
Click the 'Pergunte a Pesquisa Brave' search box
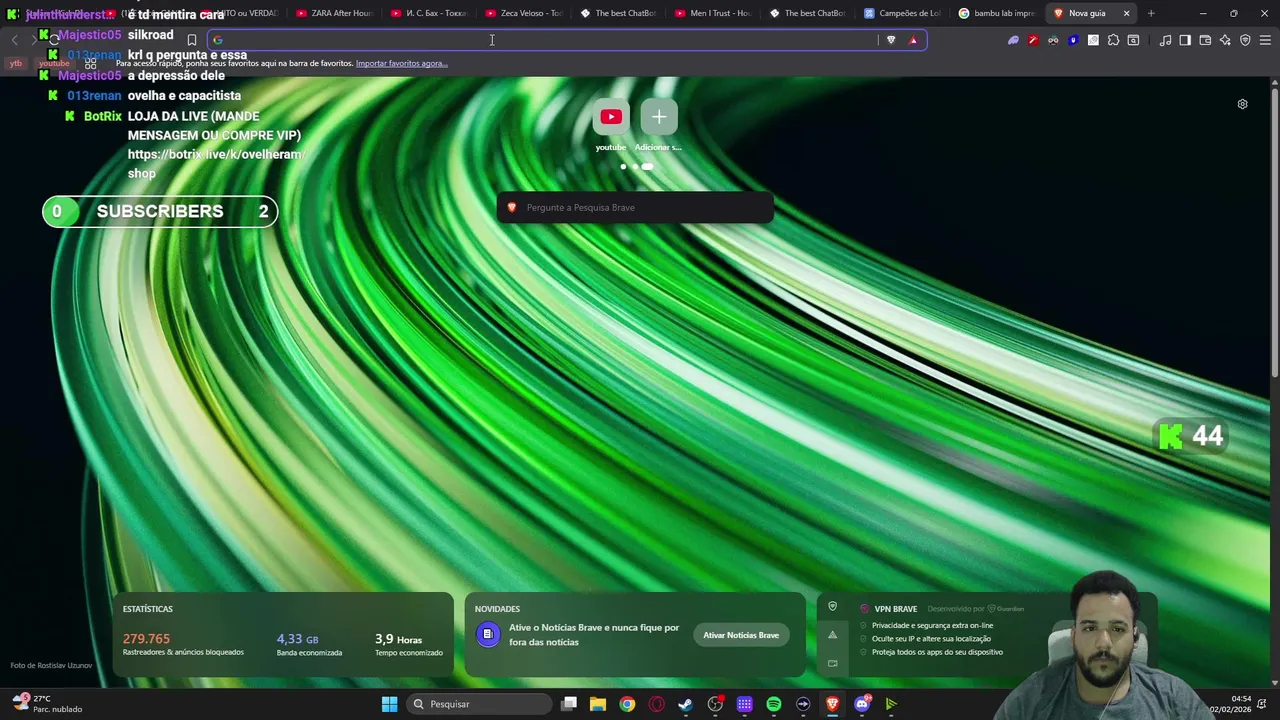635,207
